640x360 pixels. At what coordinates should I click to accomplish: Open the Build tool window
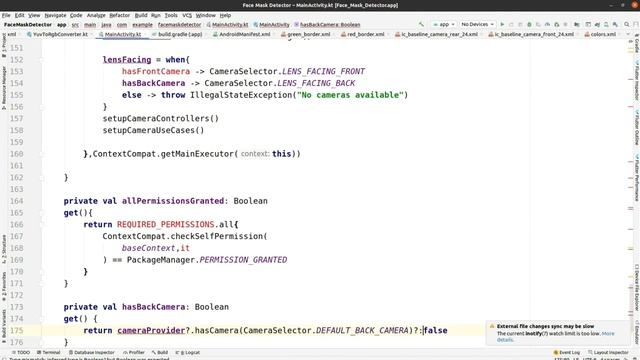point(160,352)
